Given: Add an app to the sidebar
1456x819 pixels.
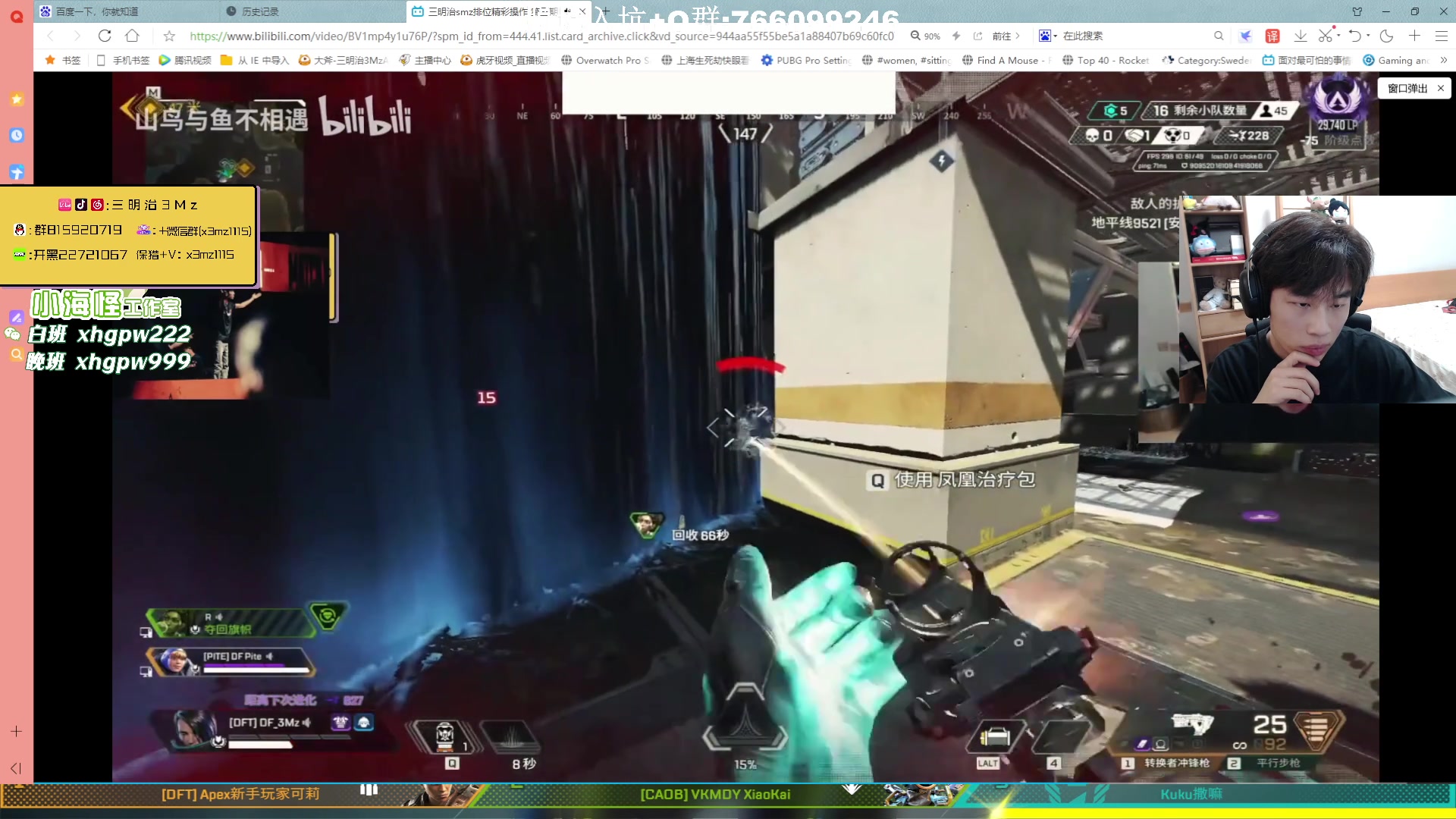Looking at the screenshot, I should [x=16, y=731].
